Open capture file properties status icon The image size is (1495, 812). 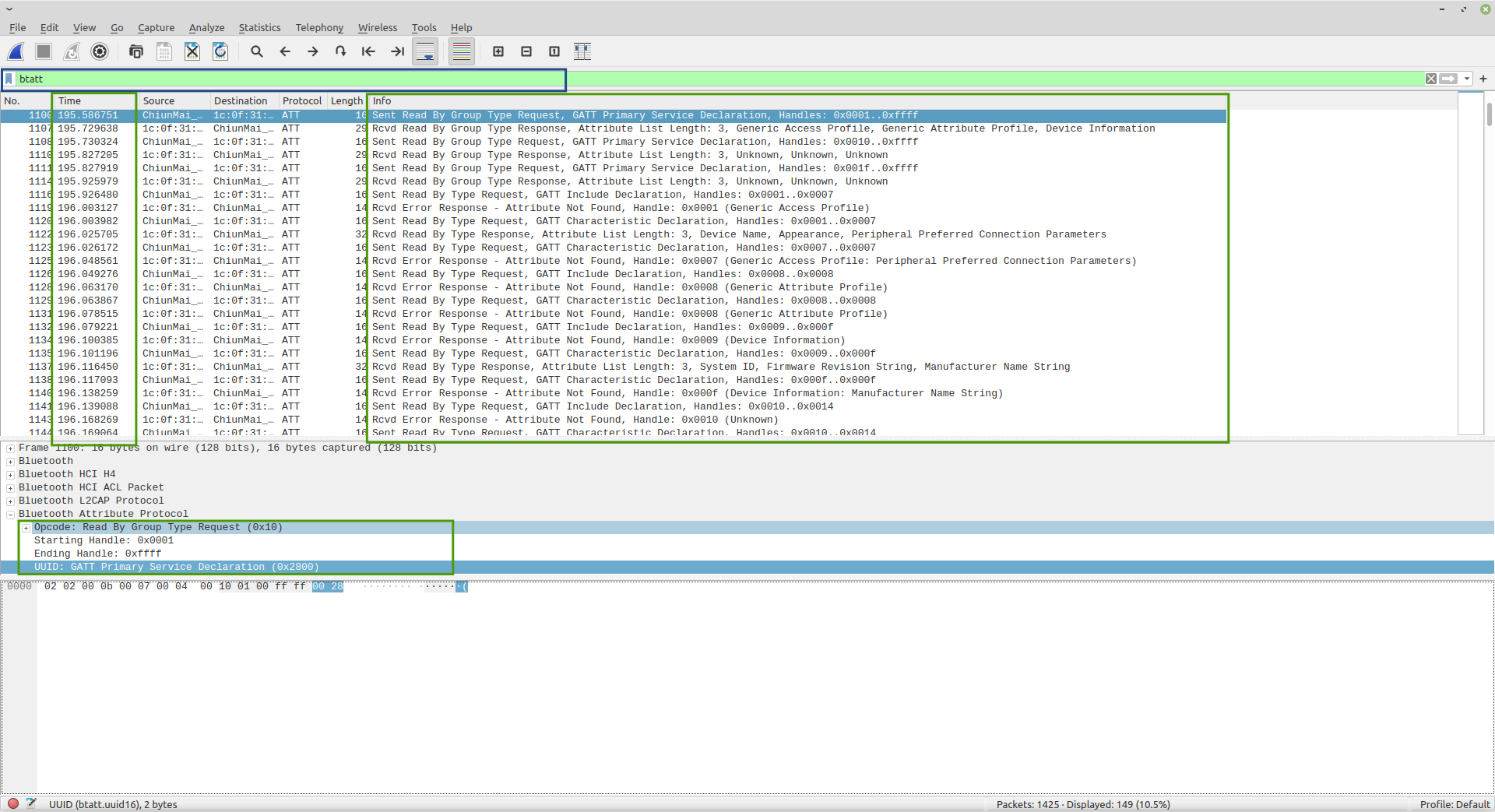(31, 803)
